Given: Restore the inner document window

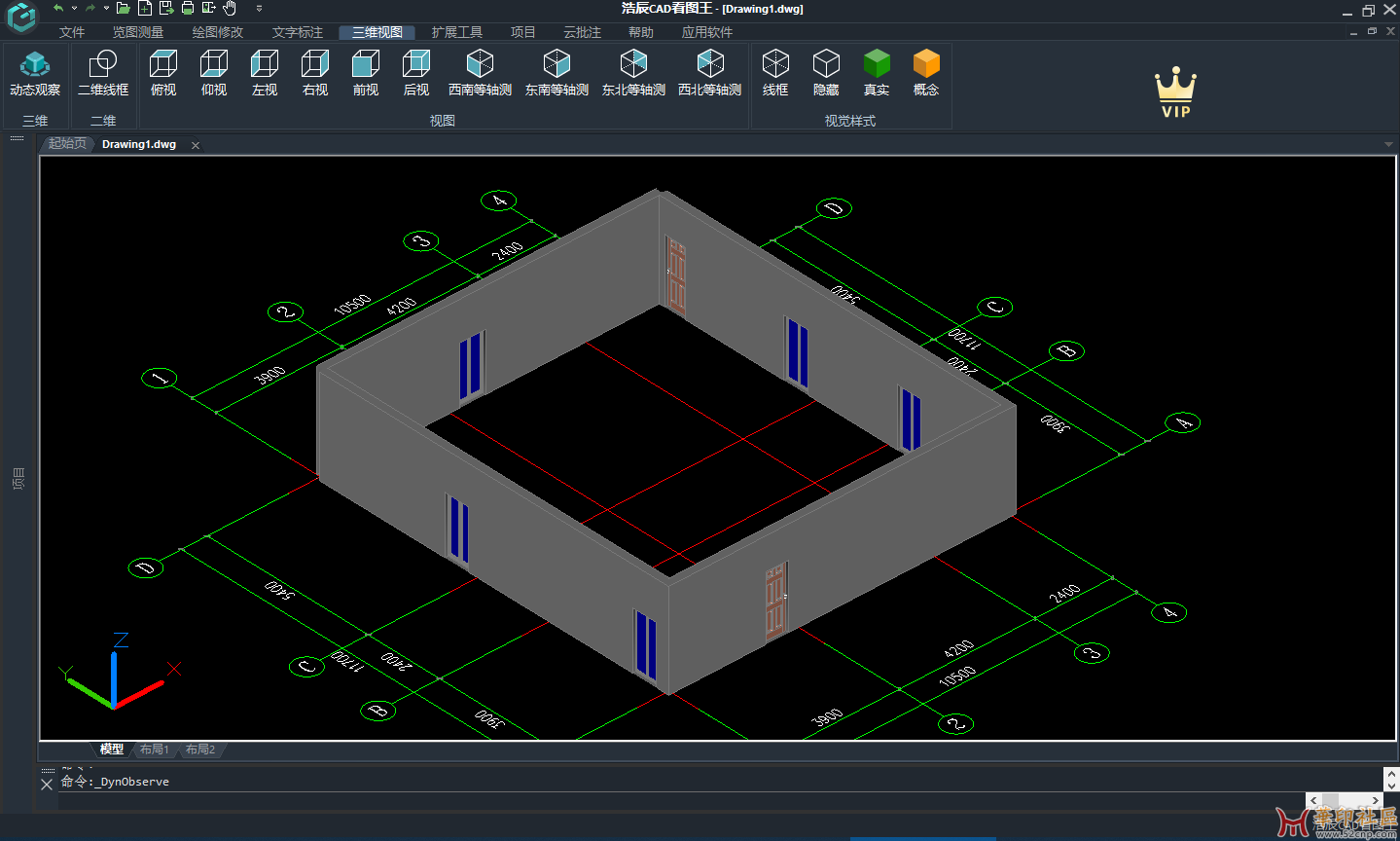Looking at the screenshot, I should point(1372,32).
